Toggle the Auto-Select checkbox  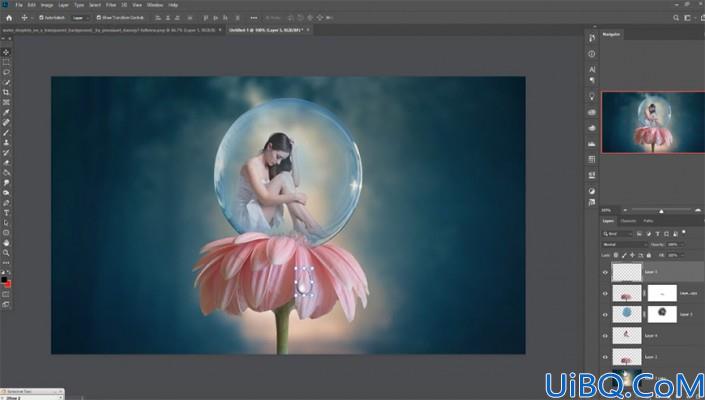(x=41, y=18)
